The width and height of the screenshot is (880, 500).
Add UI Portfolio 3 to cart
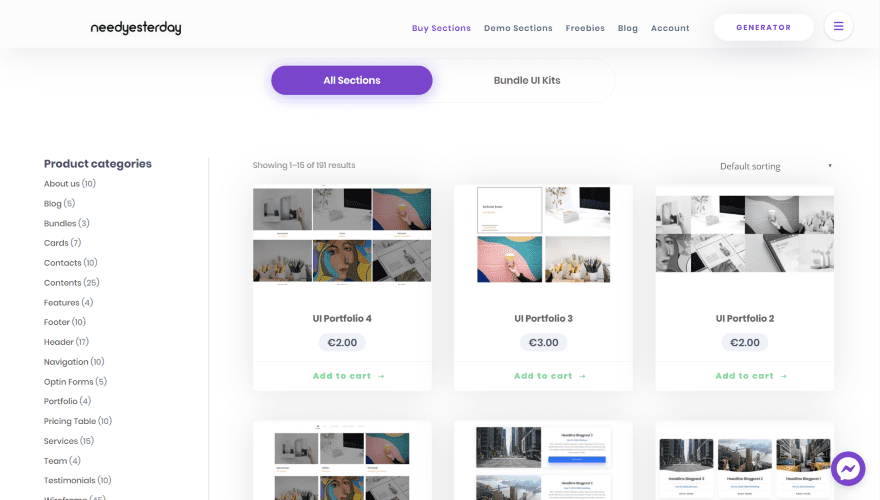tap(543, 376)
